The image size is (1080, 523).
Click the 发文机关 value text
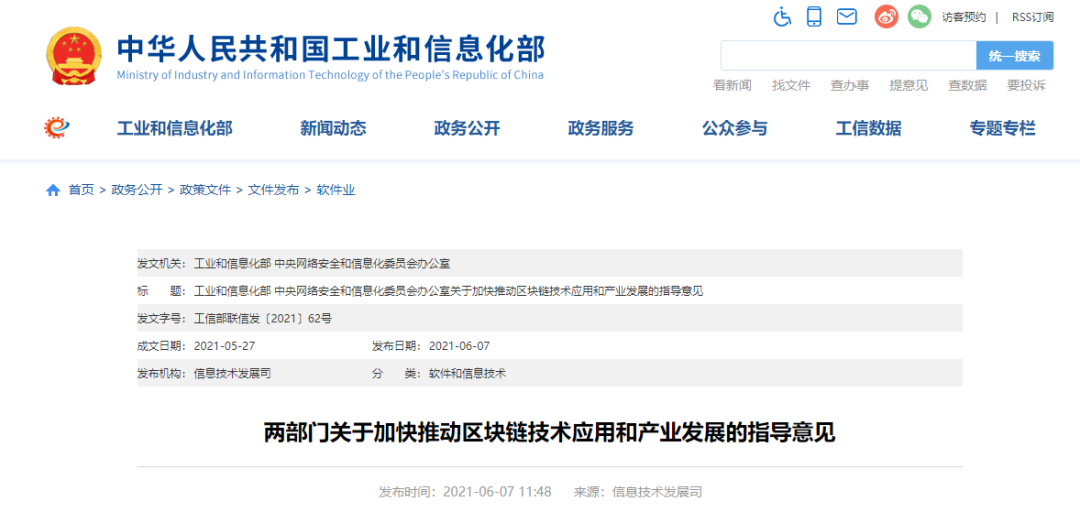322,263
